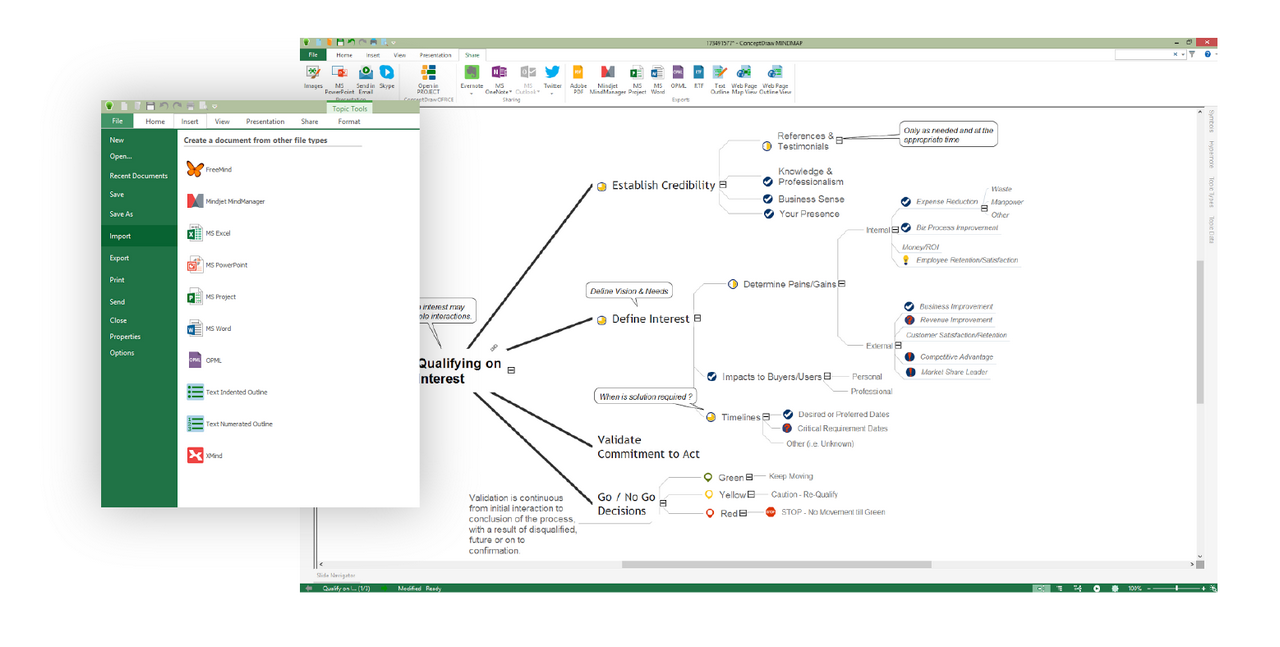The image size is (1280, 647).
Task: Collapse the Determine Pains/Gains branch
Action: point(842,284)
